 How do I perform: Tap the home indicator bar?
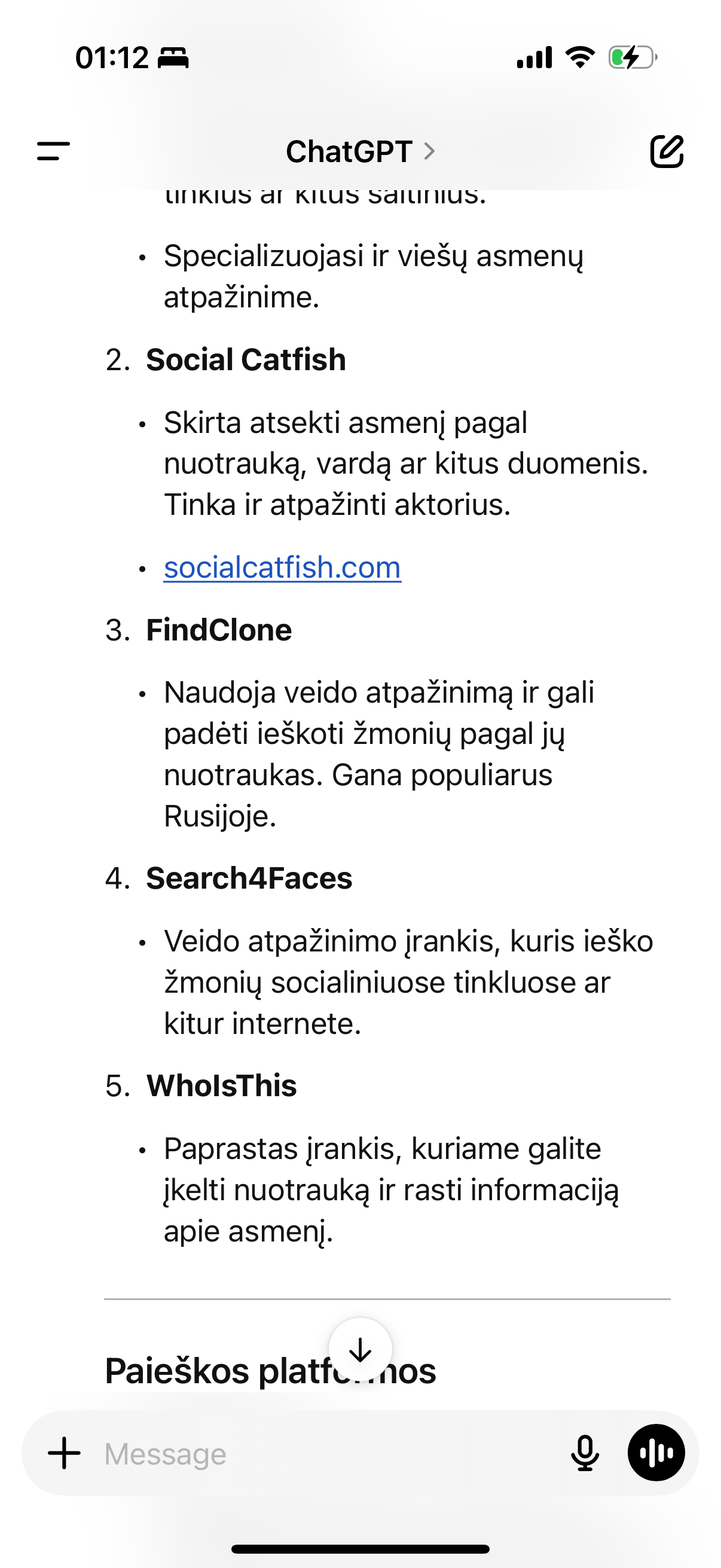pos(360,1549)
